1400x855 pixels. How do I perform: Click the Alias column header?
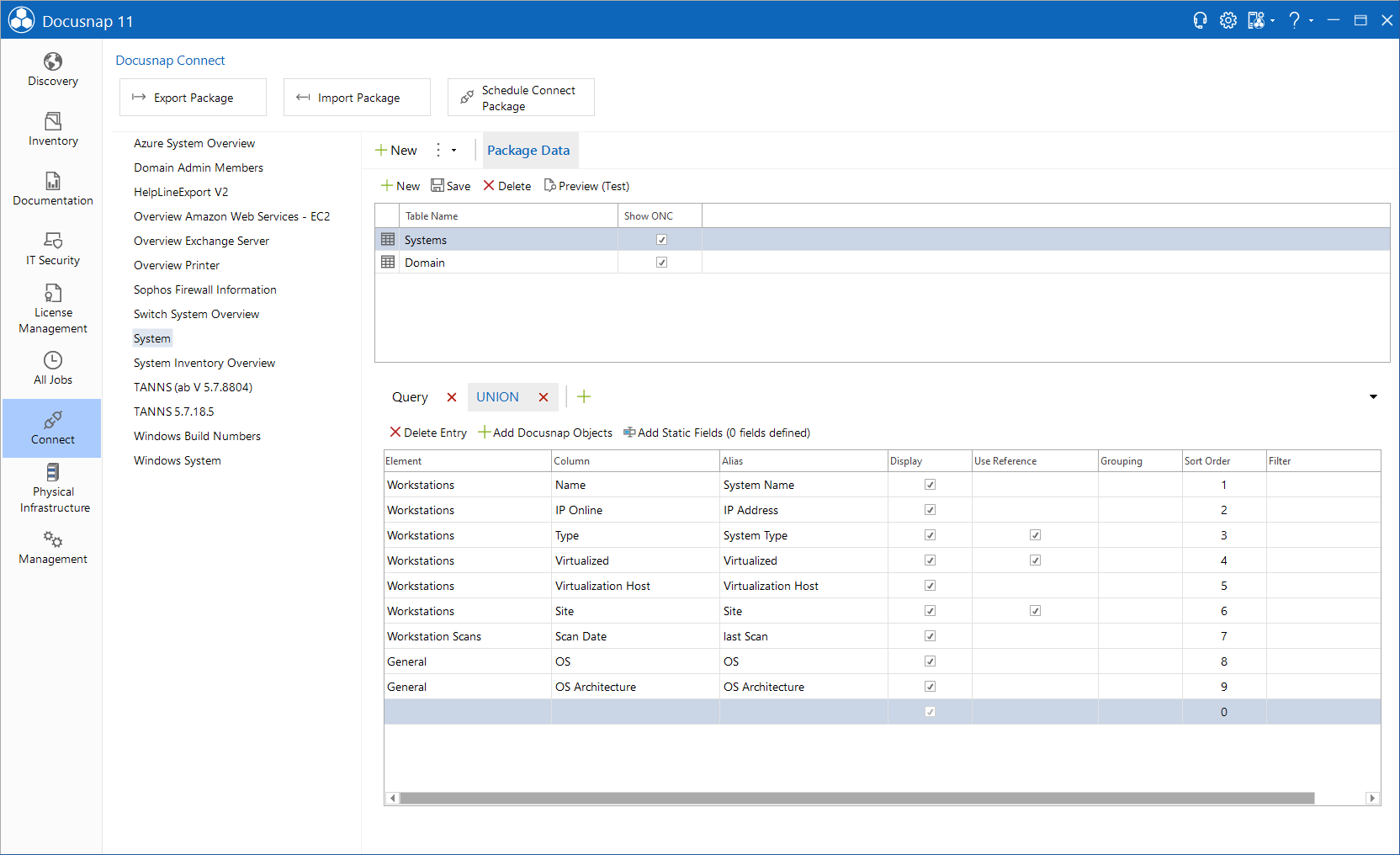pyautogui.click(x=803, y=461)
